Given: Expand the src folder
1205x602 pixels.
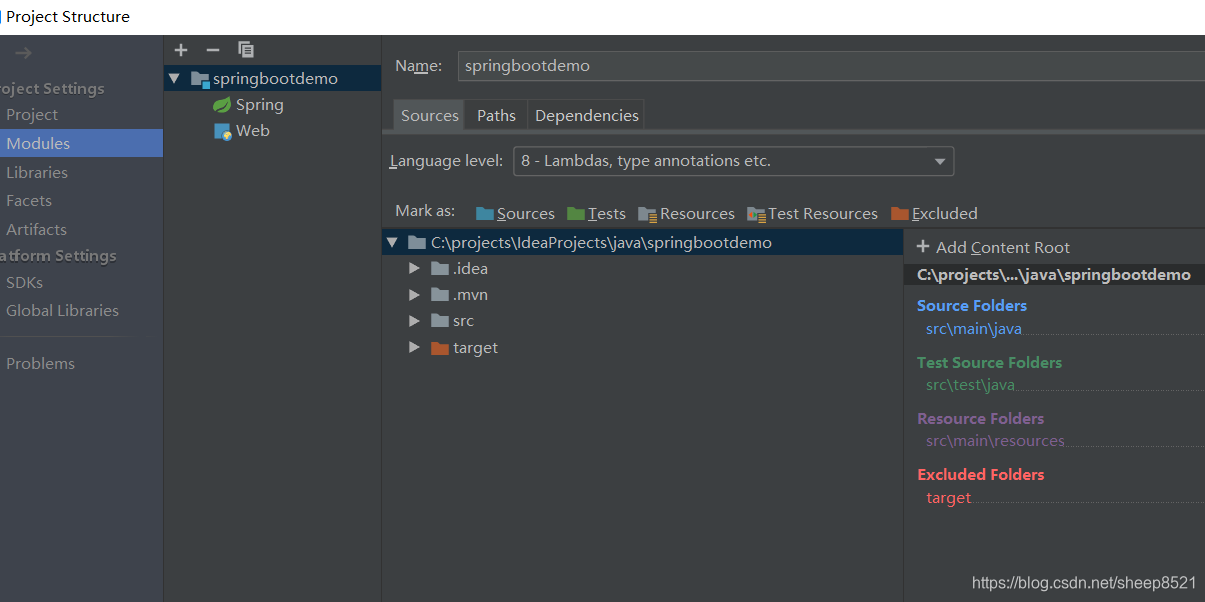Looking at the screenshot, I should coord(414,321).
